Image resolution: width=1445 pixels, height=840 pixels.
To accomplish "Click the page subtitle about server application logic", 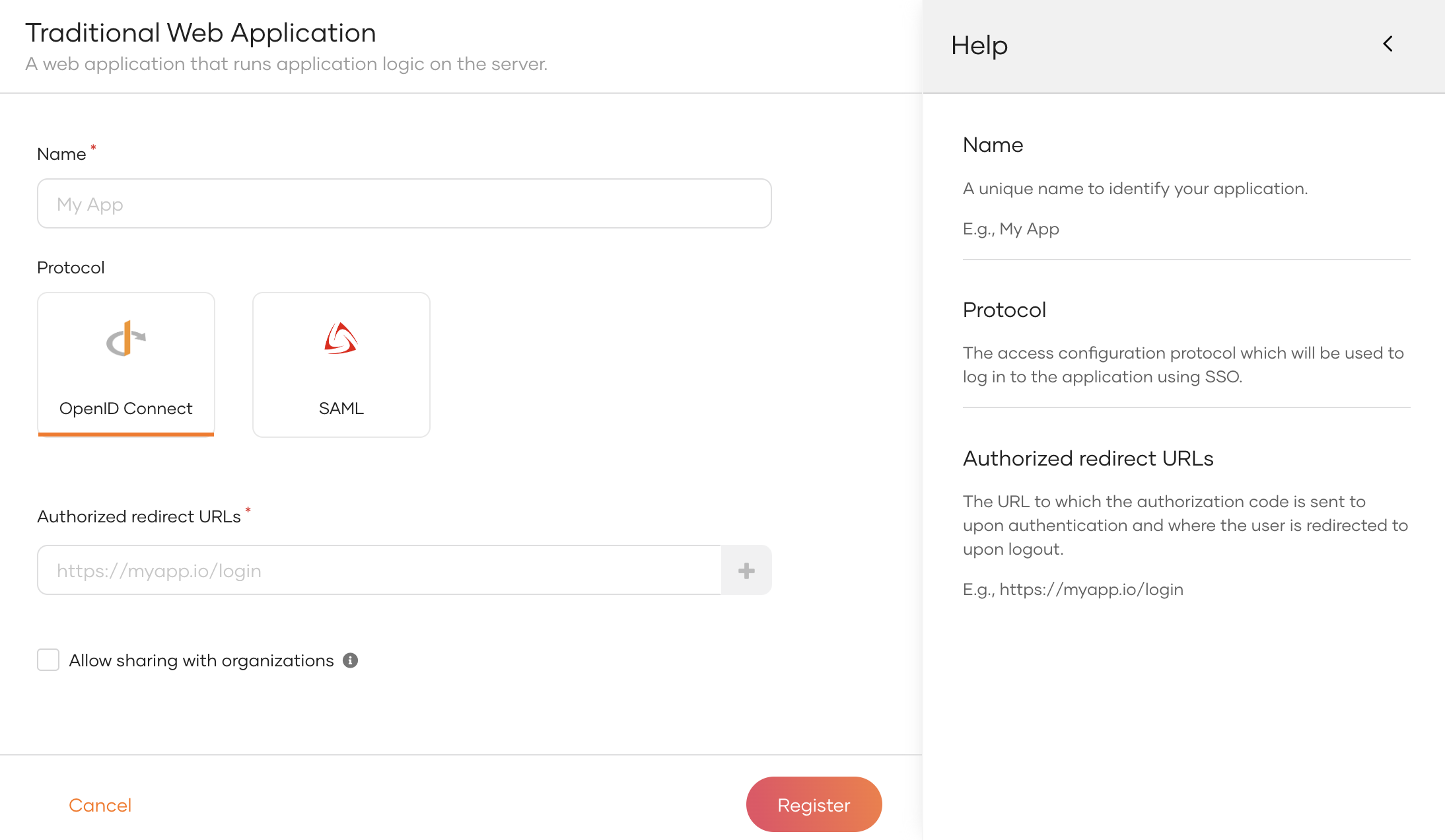I will [x=287, y=64].
